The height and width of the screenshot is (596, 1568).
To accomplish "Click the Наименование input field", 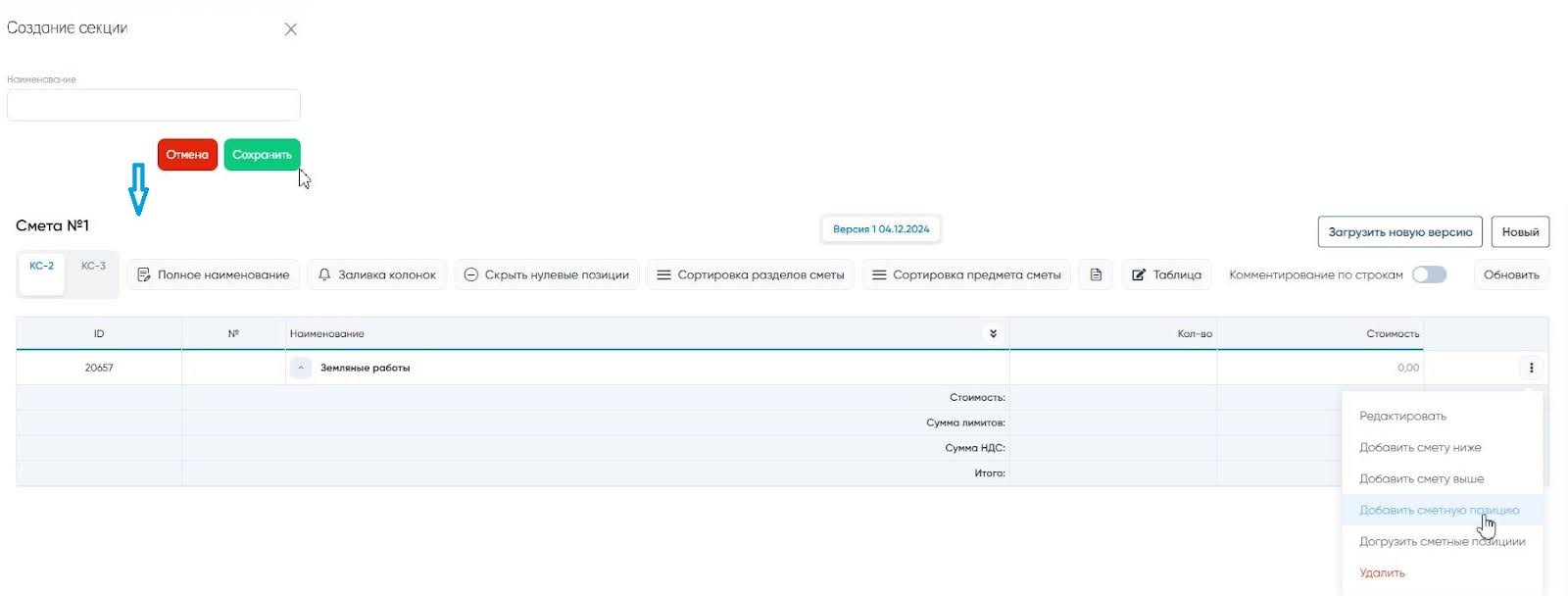I will 154,106.
